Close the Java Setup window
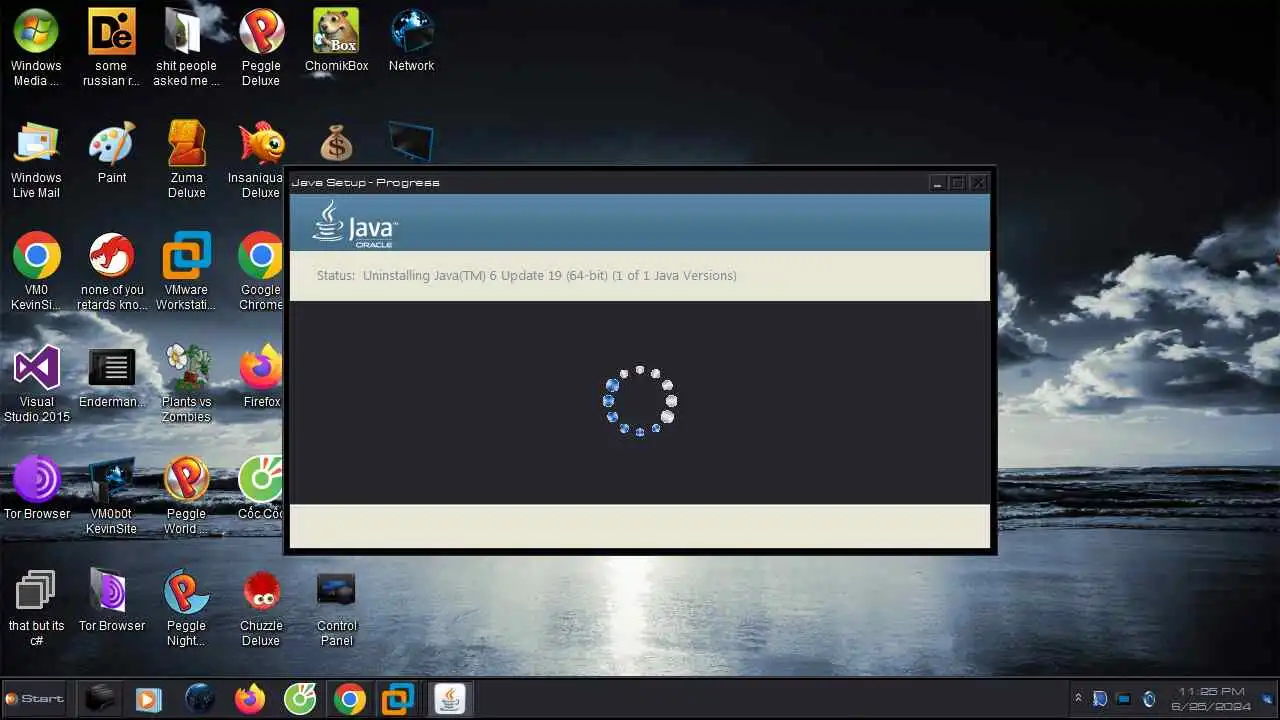This screenshot has width=1280, height=720. click(979, 183)
